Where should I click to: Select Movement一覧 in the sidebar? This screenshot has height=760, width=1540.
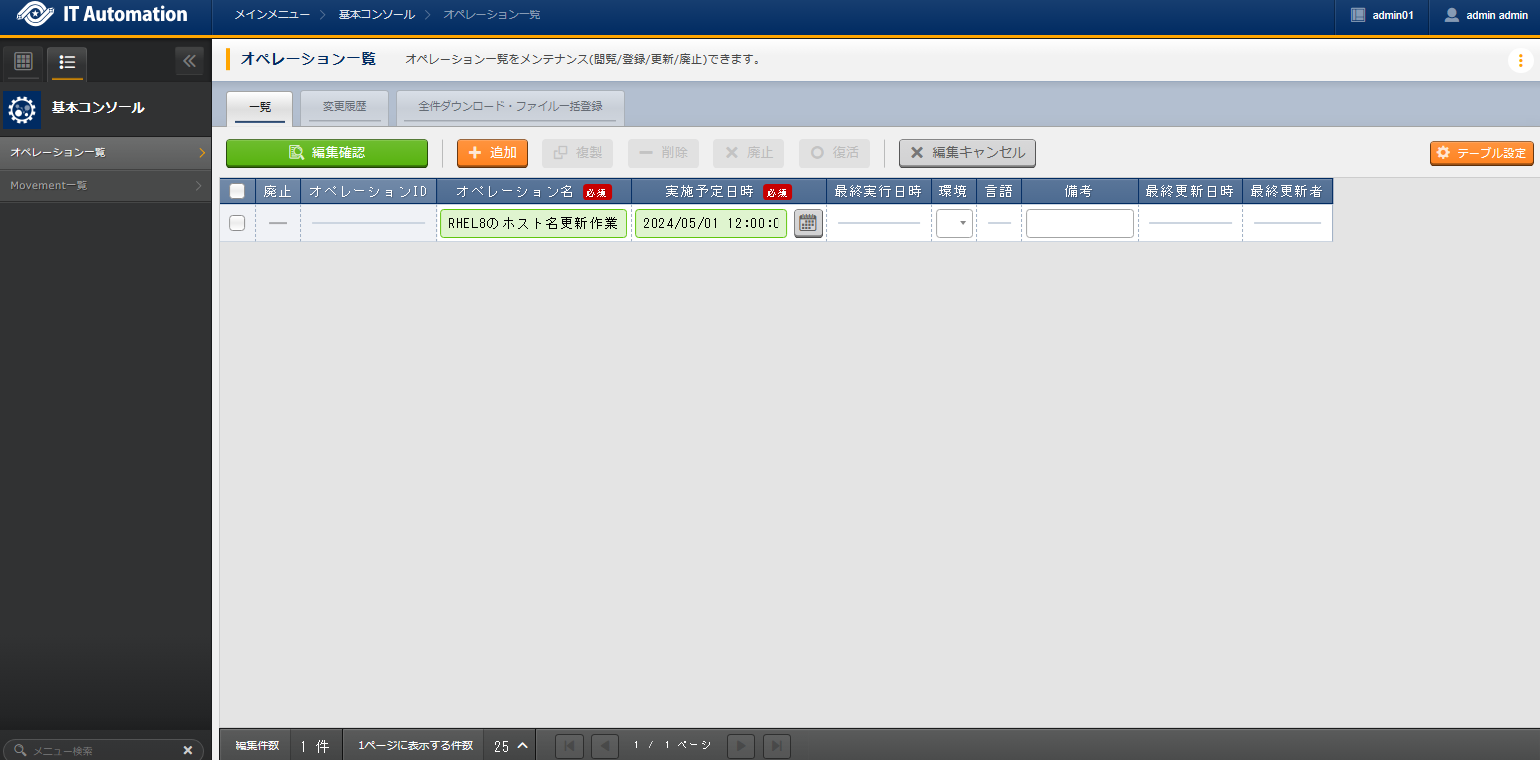105,185
